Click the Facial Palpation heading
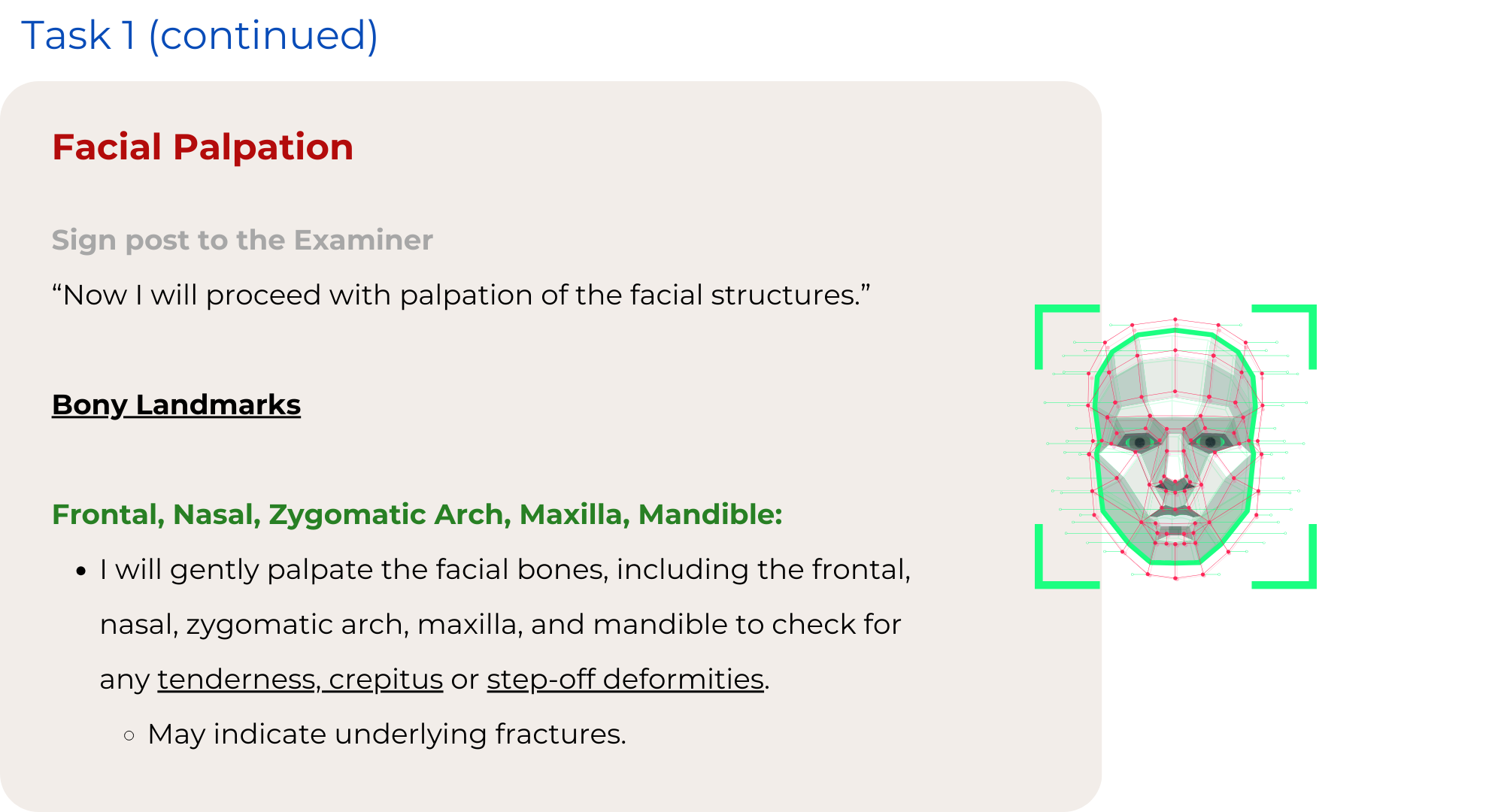The image size is (1489, 812). (x=202, y=147)
